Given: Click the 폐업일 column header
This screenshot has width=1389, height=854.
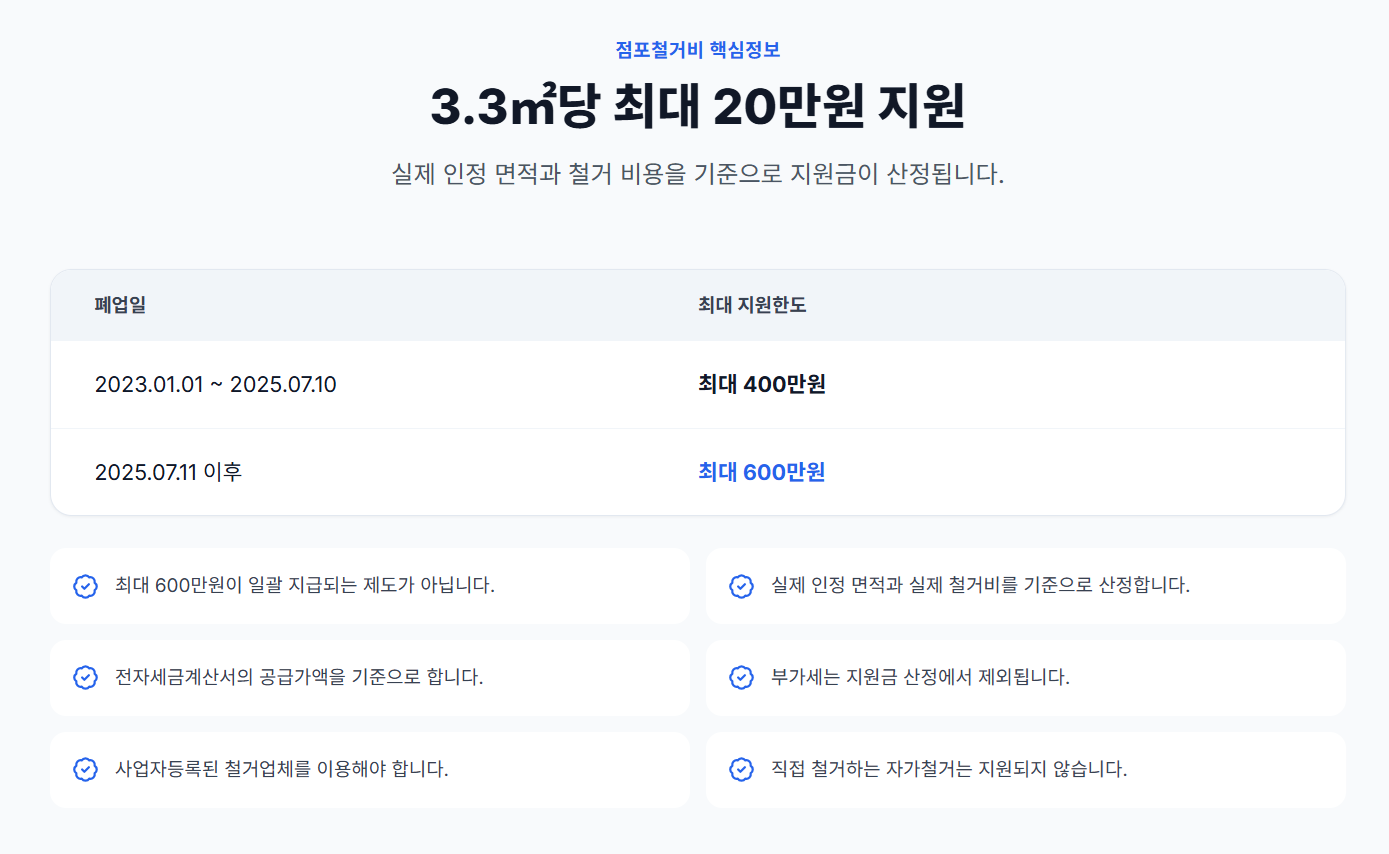Looking at the screenshot, I should pyautogui.click(x=120, y=305).
